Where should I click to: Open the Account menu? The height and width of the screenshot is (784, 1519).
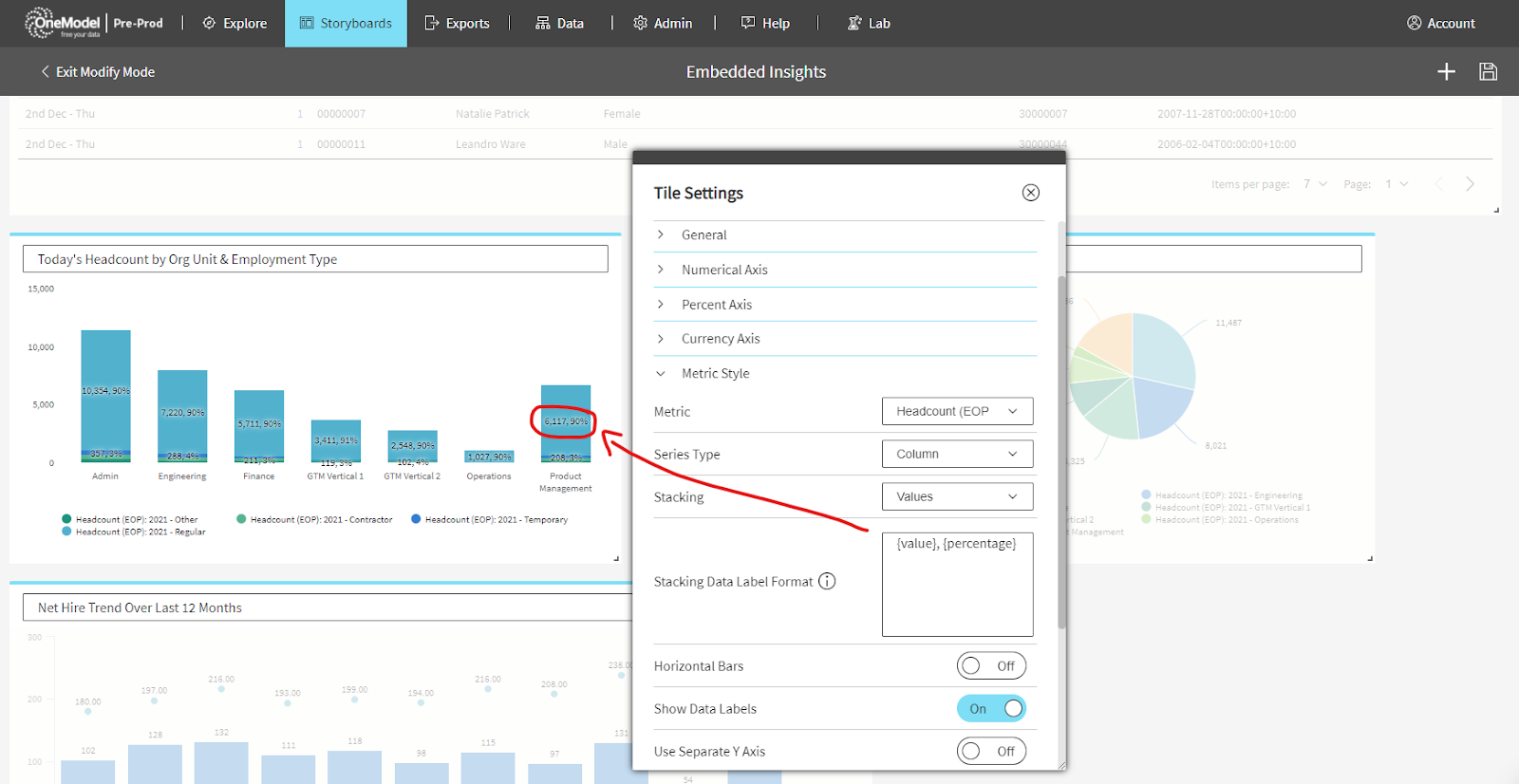1440,23
